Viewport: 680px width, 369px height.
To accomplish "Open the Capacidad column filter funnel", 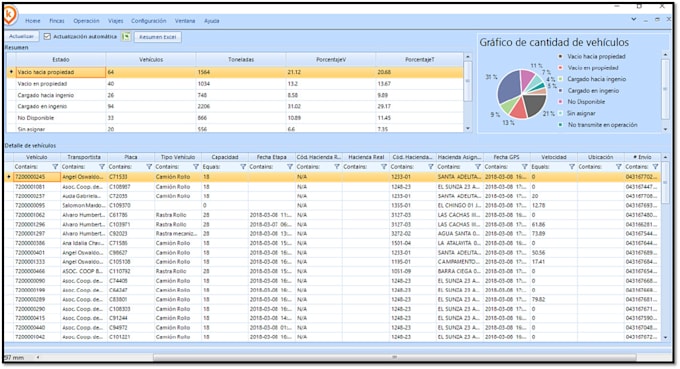I will 243,167.
